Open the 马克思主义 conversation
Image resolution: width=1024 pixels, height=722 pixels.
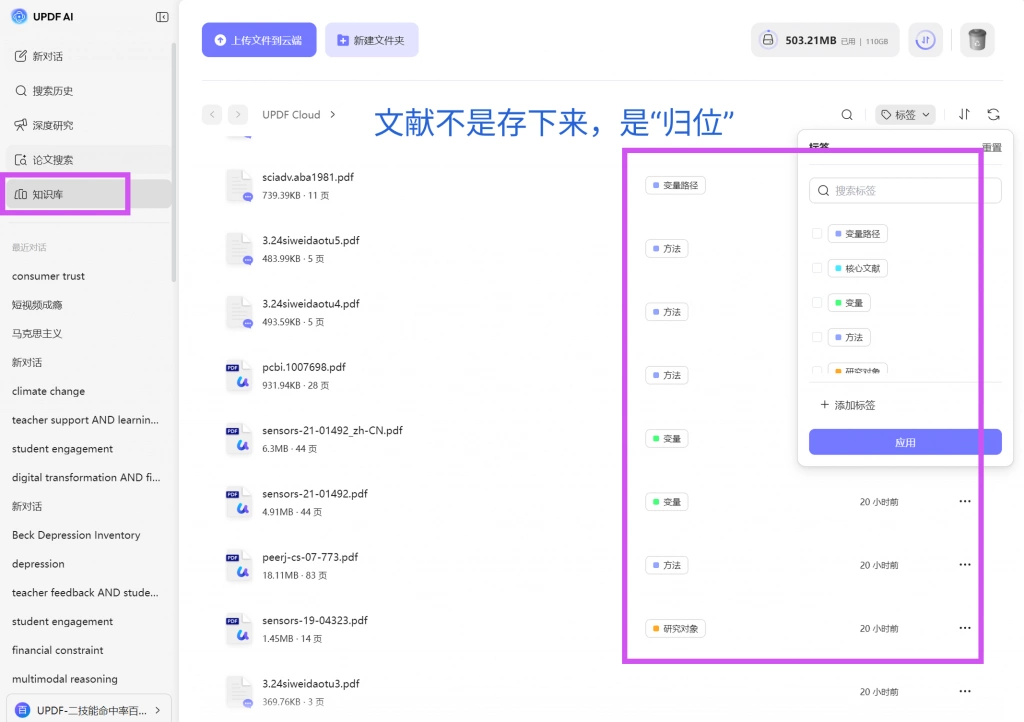pyautogui.click(x=37, y=334)
